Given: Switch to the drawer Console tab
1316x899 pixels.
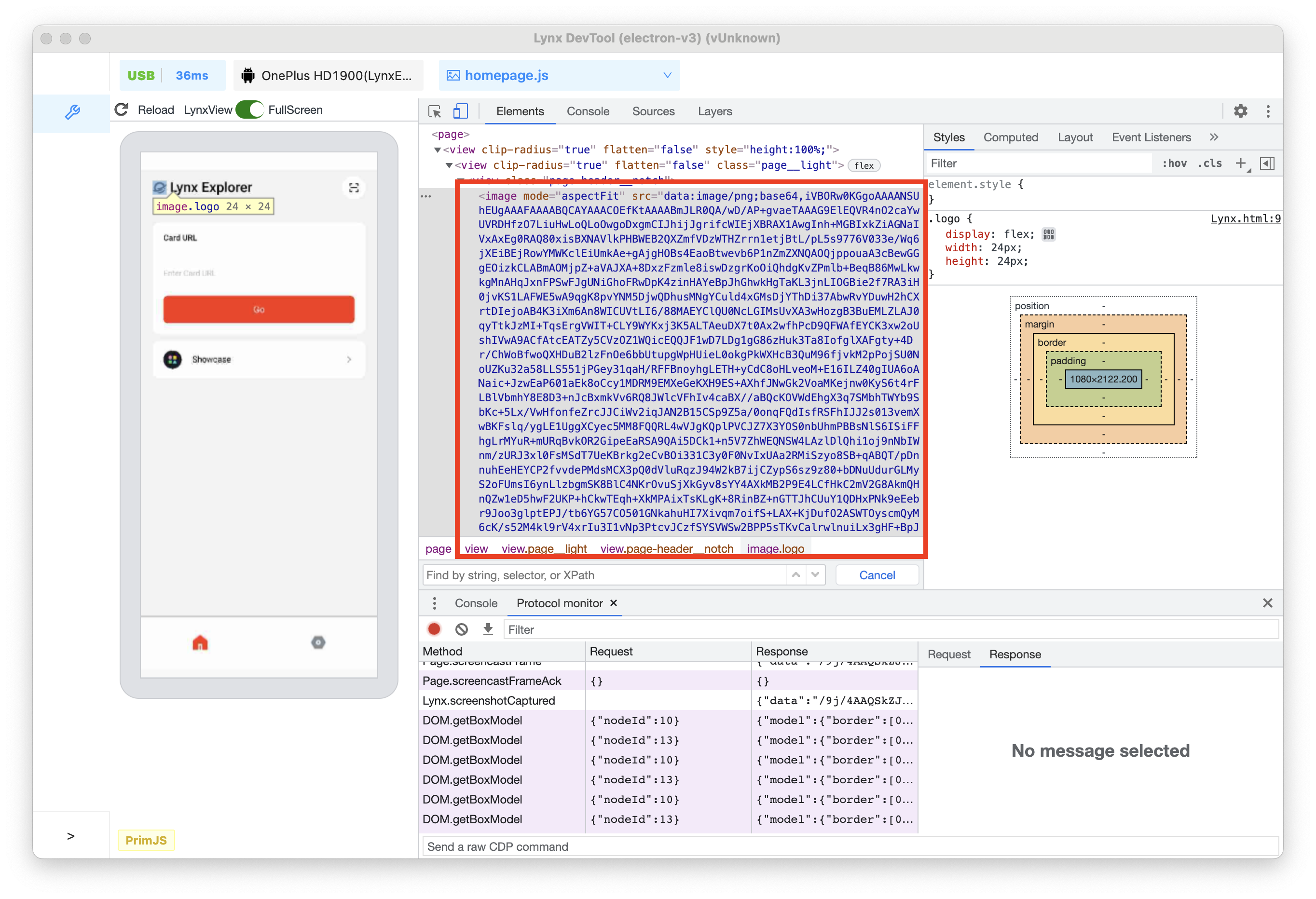Looking at the screenshot, I should pyautogui.click(x=476, y=603).
